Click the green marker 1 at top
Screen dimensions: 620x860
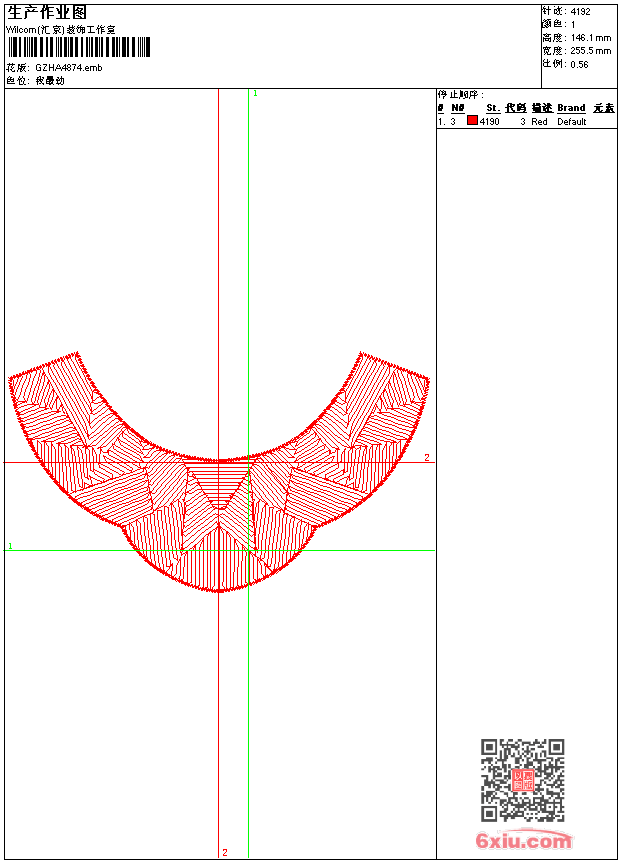click(255, 93)
